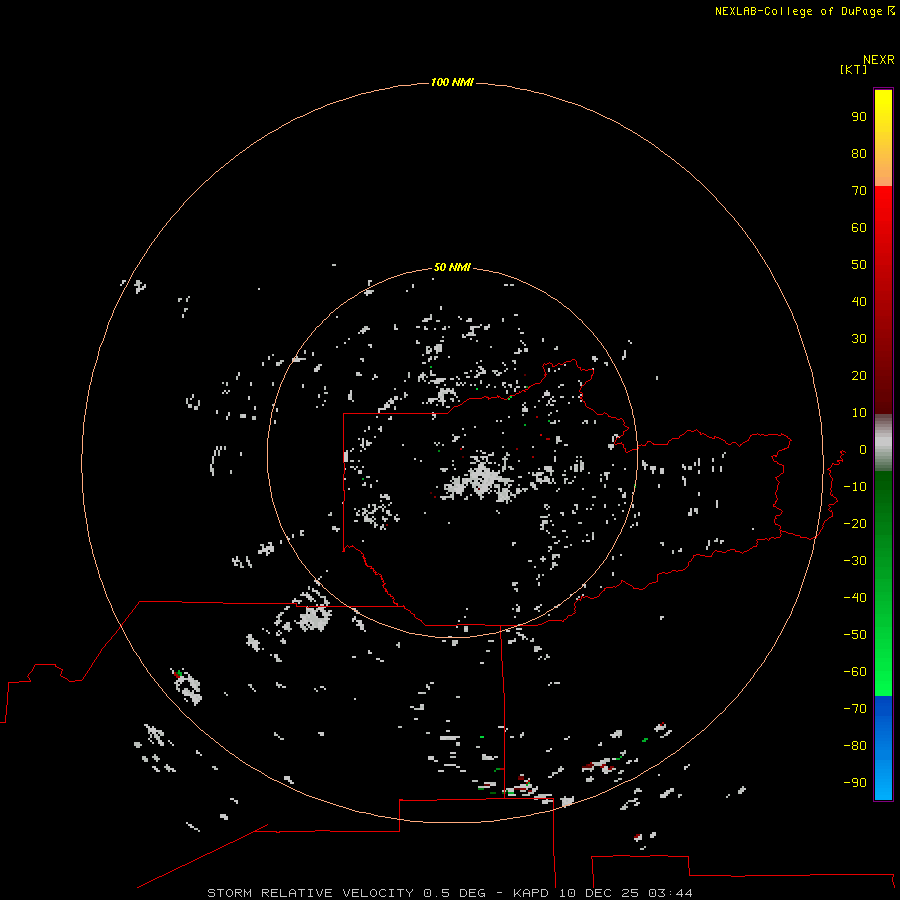Click the -90 value on the velocity scale
900x900 pixels.
click(x=855, y=783)
